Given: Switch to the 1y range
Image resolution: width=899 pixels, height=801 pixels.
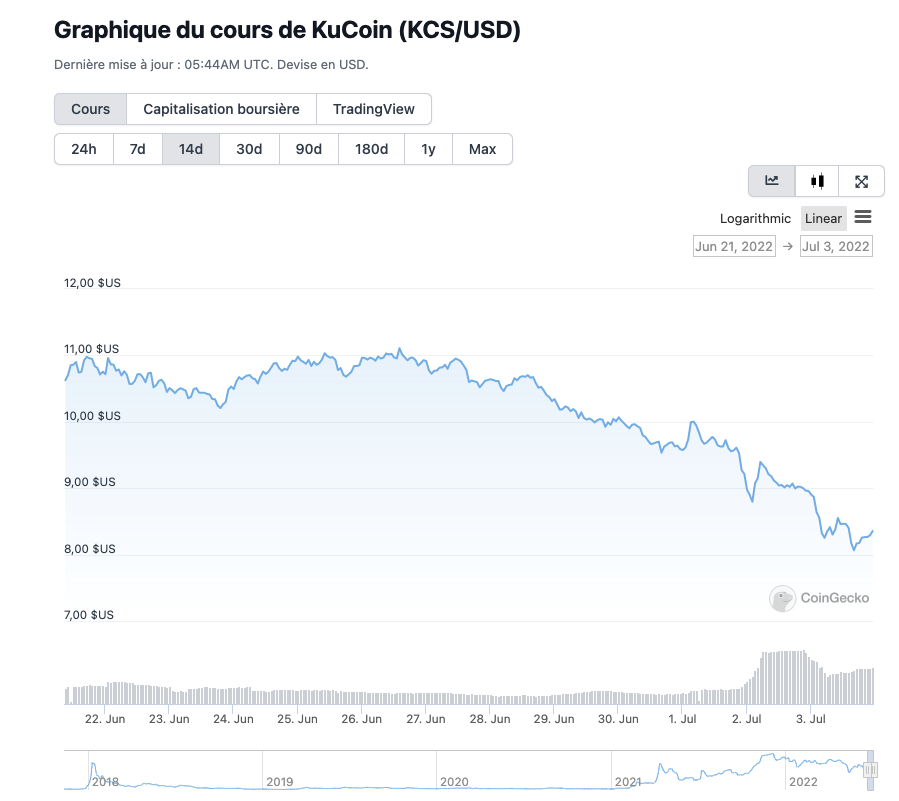Looking at the screenshot, I should click(x=428, y=149).
